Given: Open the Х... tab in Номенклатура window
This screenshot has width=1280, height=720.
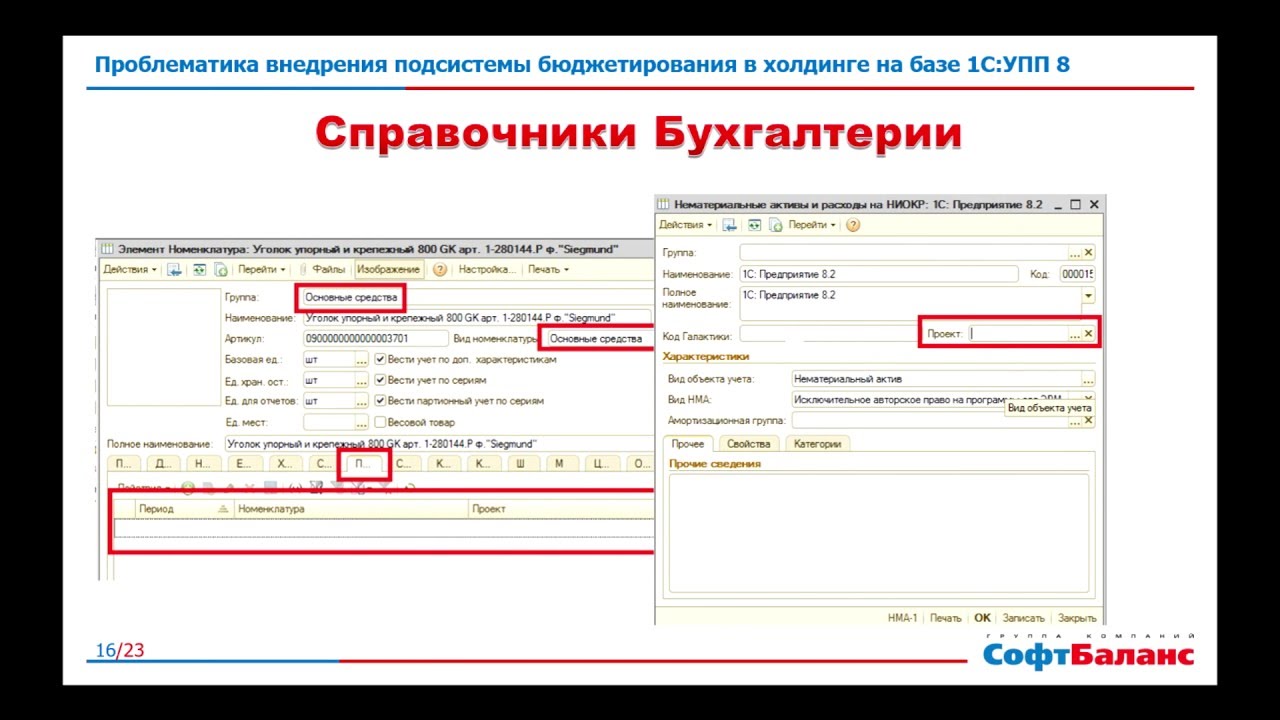Looking at the screenshot, I should [x=285, y=463].
